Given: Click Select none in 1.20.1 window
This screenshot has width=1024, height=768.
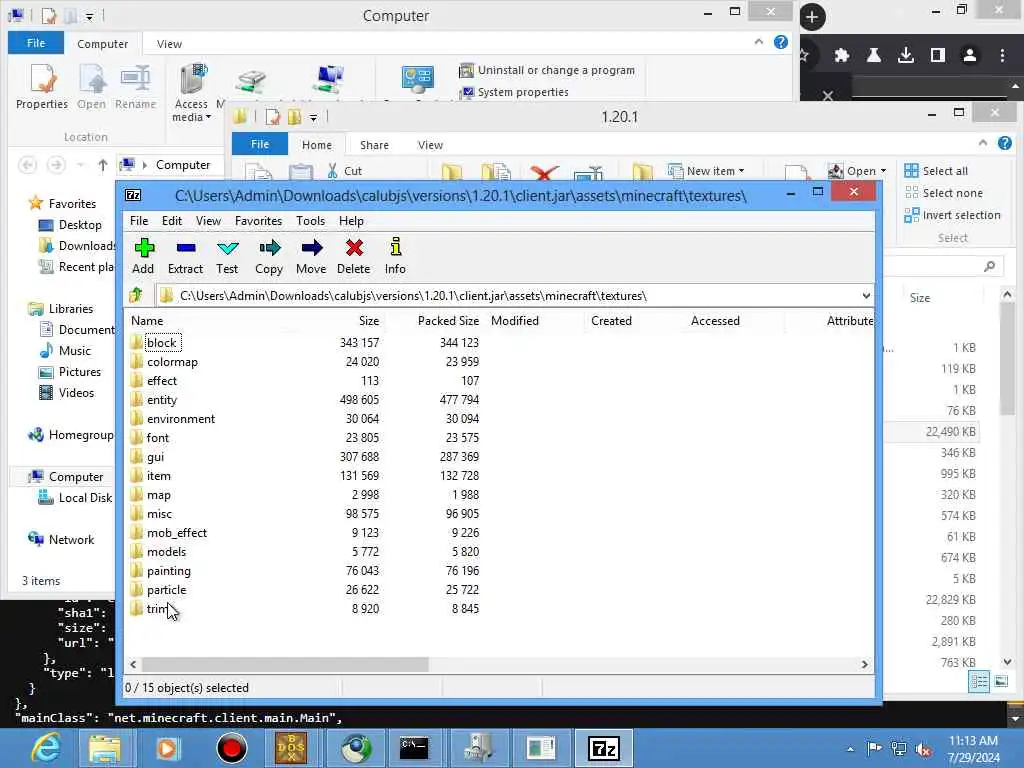Looking at the screenshot, I should [944, 193].
